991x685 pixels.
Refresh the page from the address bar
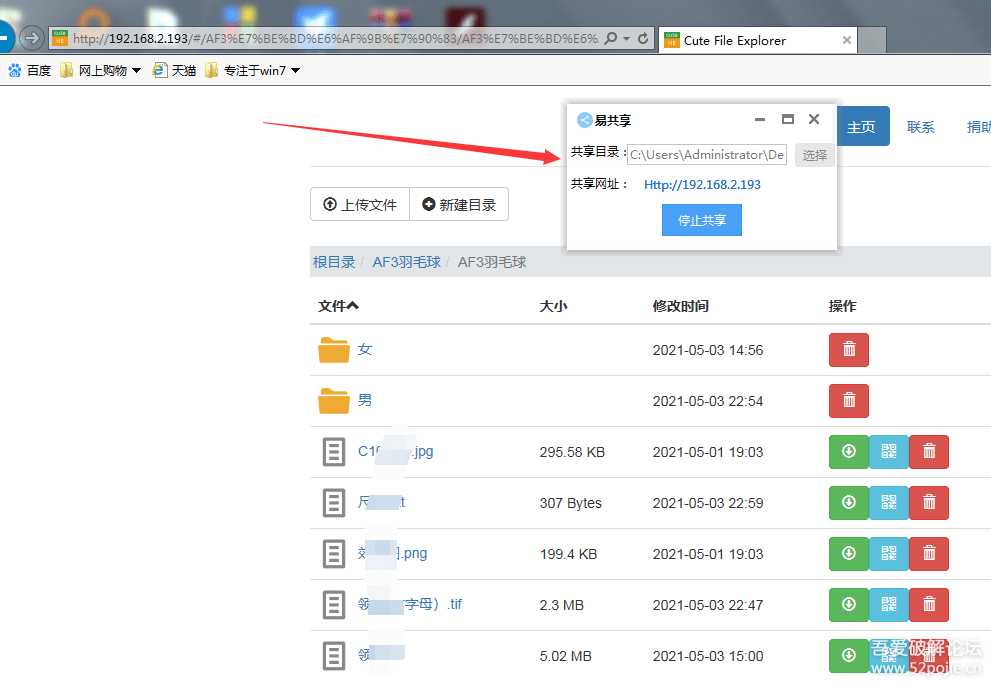pos(643,39)
